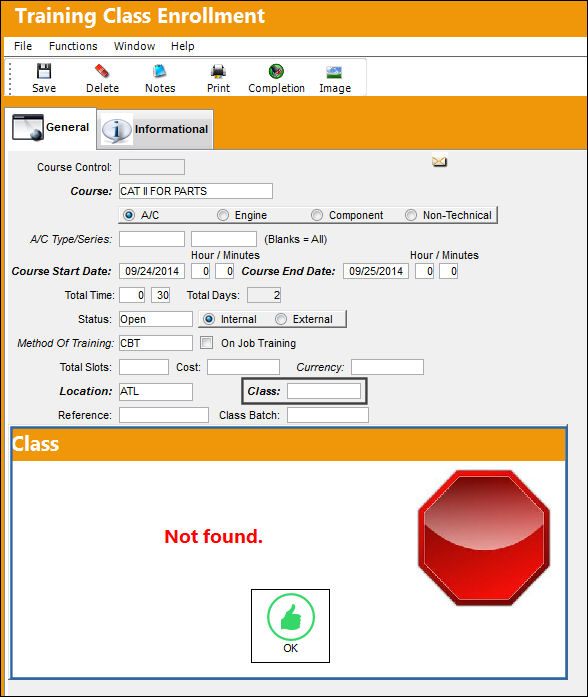Click the Course field containing CAT II FOR PARTS
This screenshot has width=588, height=697.
point(196,191)
